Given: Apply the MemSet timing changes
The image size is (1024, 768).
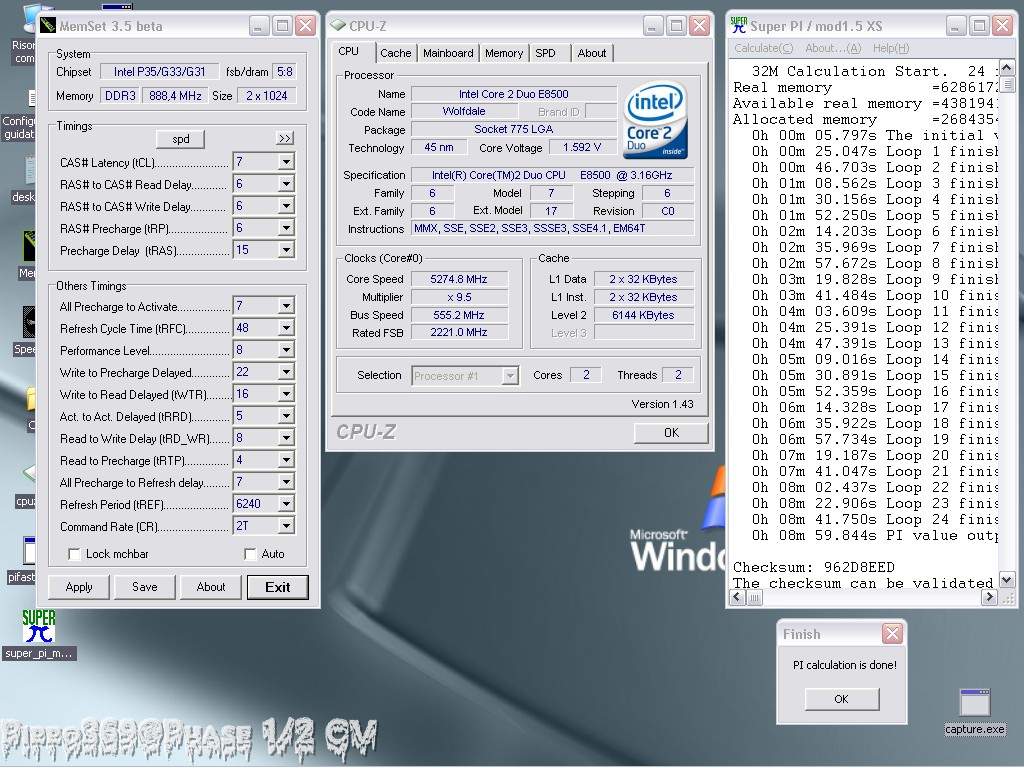Looking at the screenshot, I should point(79,586).
